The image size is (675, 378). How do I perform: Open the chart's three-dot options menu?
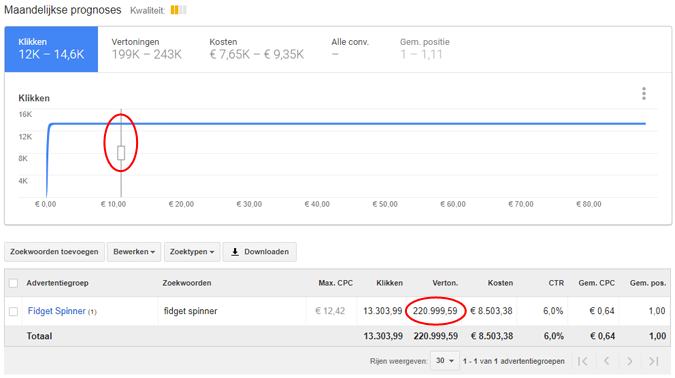click(x=644, y=93)
